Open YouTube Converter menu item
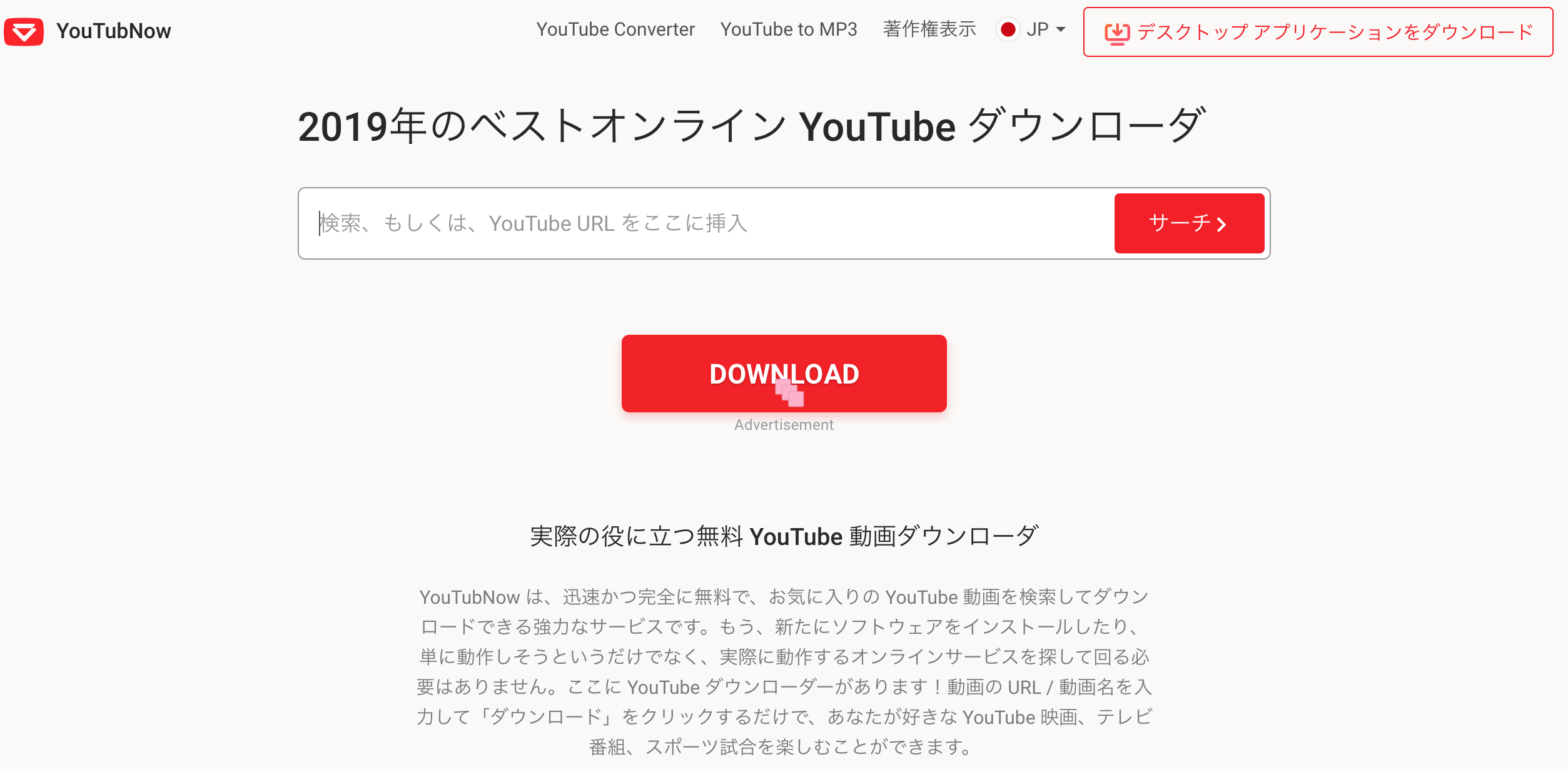This screenshot has height=769, width=1568. [x=615, y=29]
